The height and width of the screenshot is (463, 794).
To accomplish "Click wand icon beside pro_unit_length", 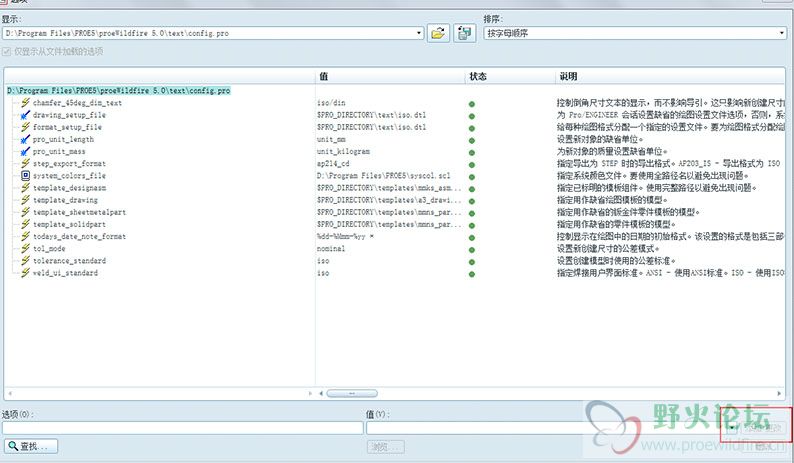I will [x=25, y=139].
